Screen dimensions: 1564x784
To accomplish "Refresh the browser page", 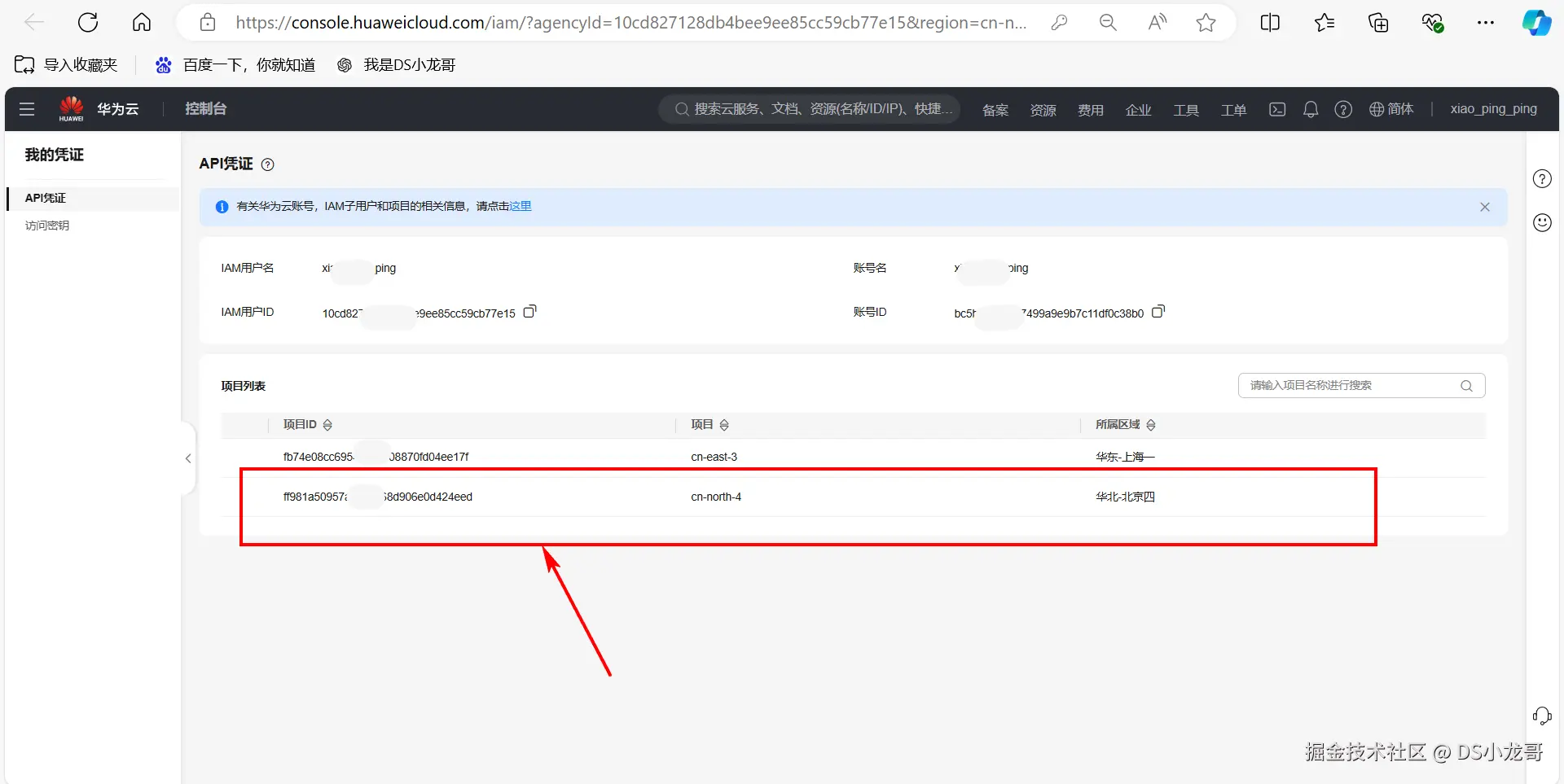I will click(x=88, y=23).
